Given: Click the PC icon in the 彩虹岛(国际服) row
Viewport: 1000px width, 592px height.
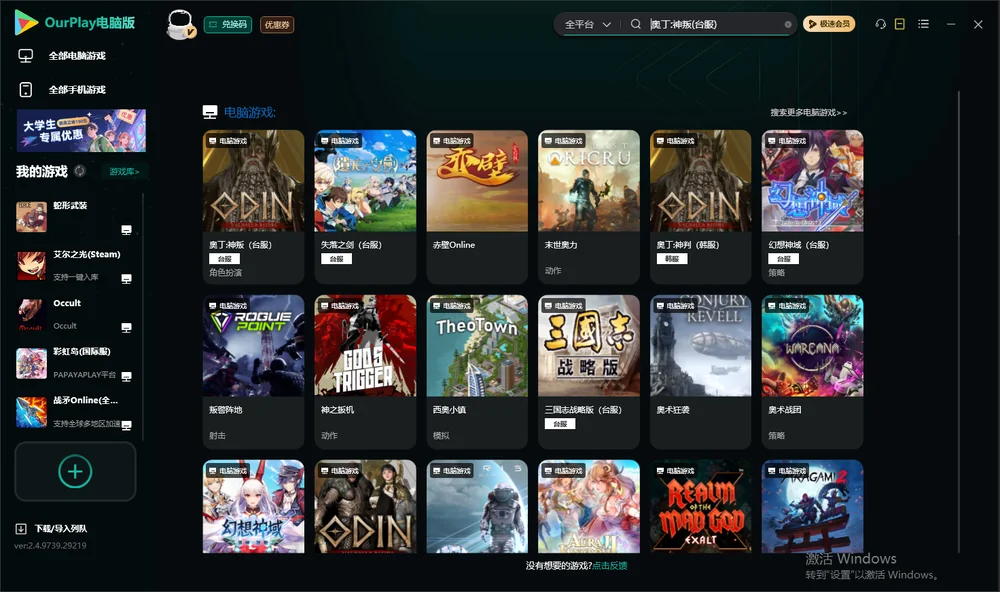Looking at the screenshot, I should tap(126, 376).
